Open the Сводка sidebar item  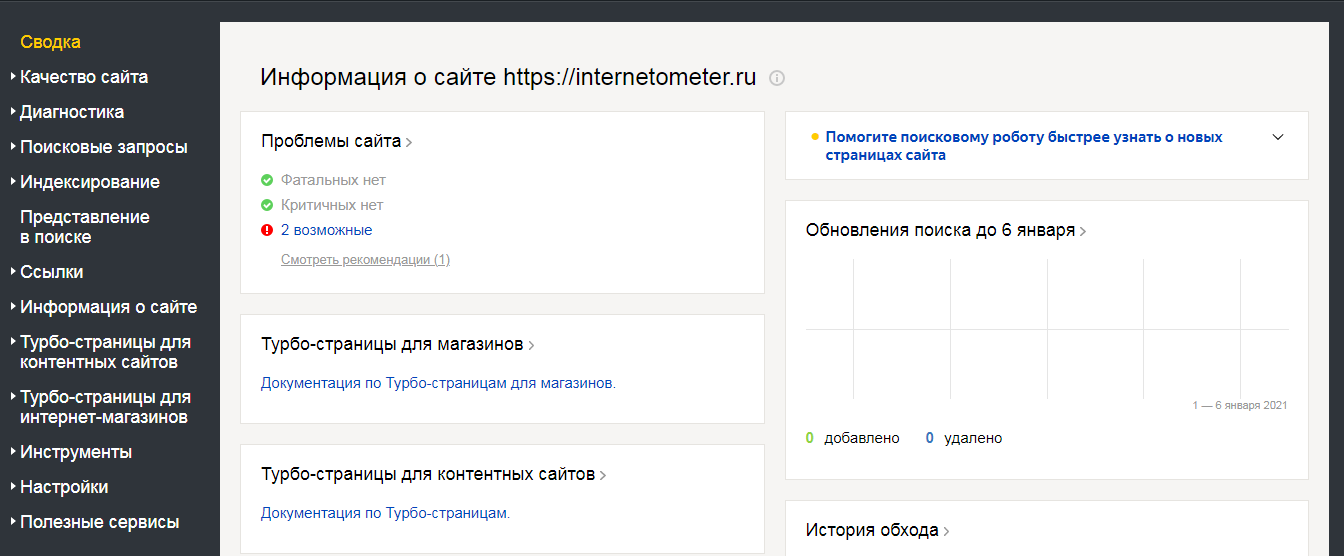pos(50,42)
